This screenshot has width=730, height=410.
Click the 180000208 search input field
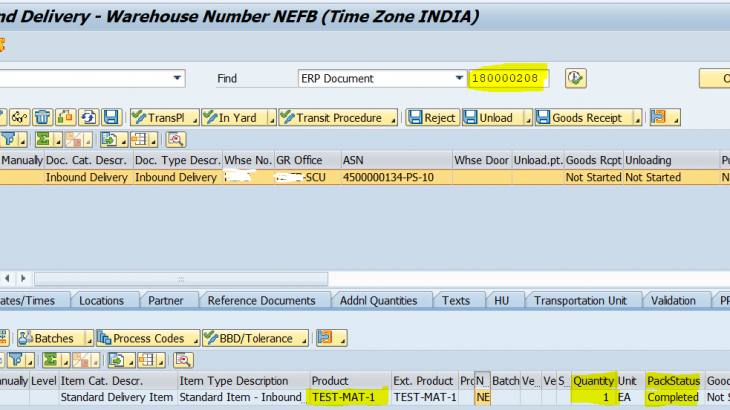[x=508, y=78]
